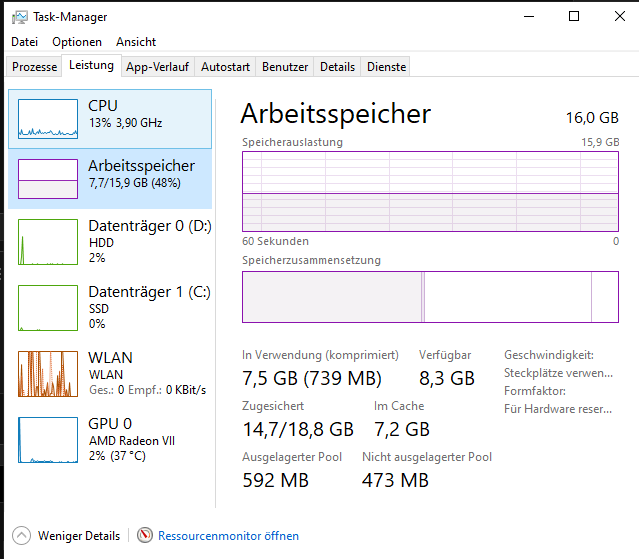Select the WLAN network graph icon

click(x=48, y=373)
